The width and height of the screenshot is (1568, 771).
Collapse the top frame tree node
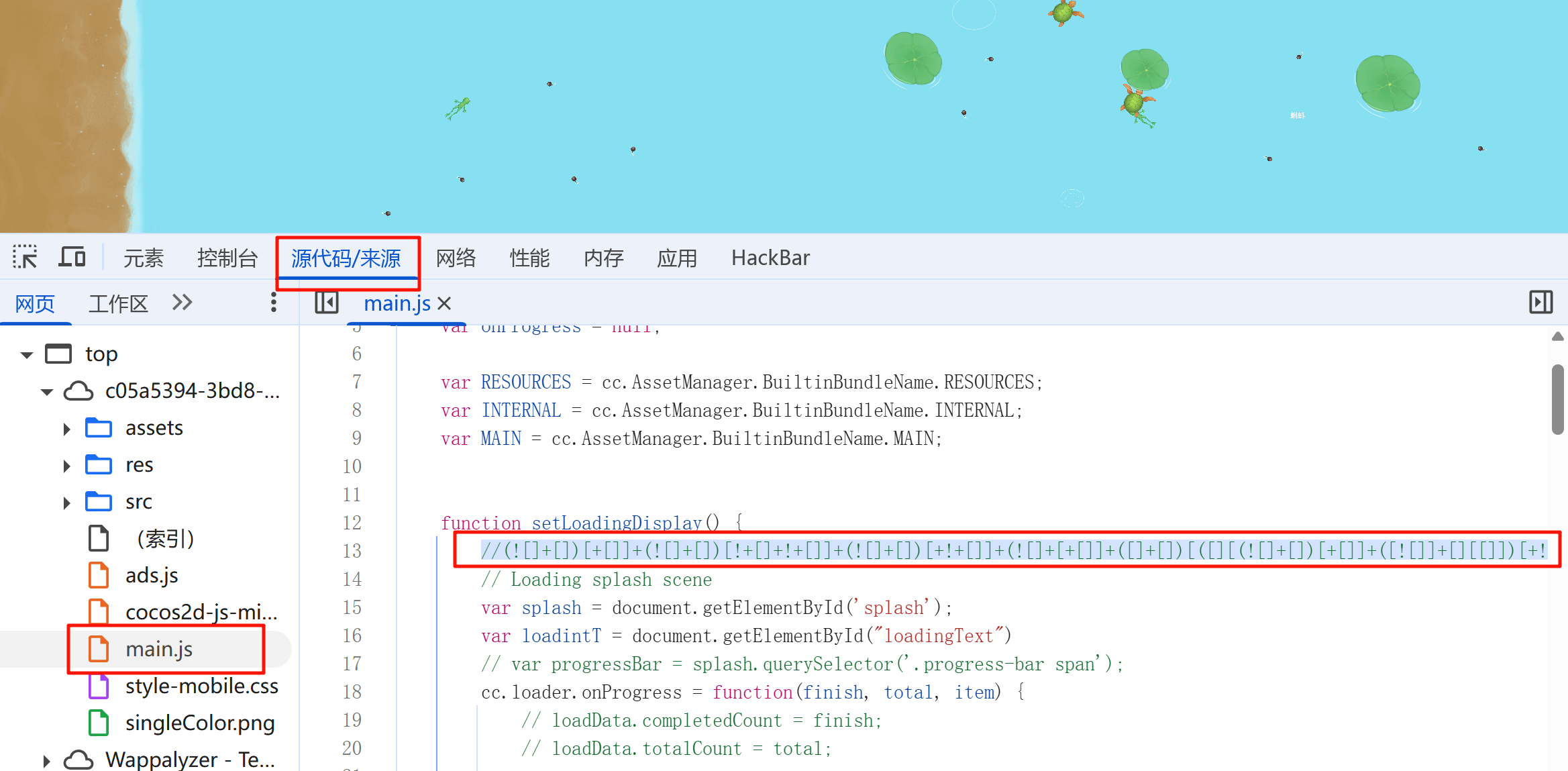[x=27, y=354]
